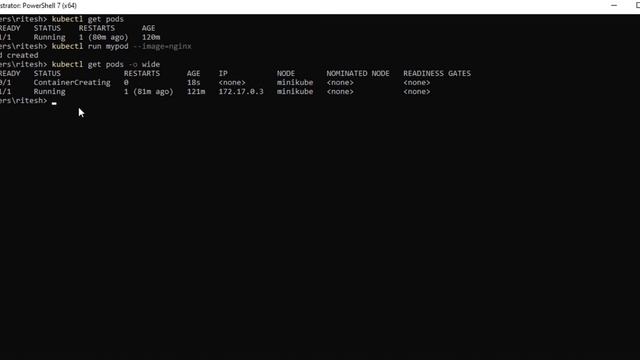This screenshot has width=640, height=360.
Task: Minimize the PowerShell 7 window
Action: click(x=614, y=5)
